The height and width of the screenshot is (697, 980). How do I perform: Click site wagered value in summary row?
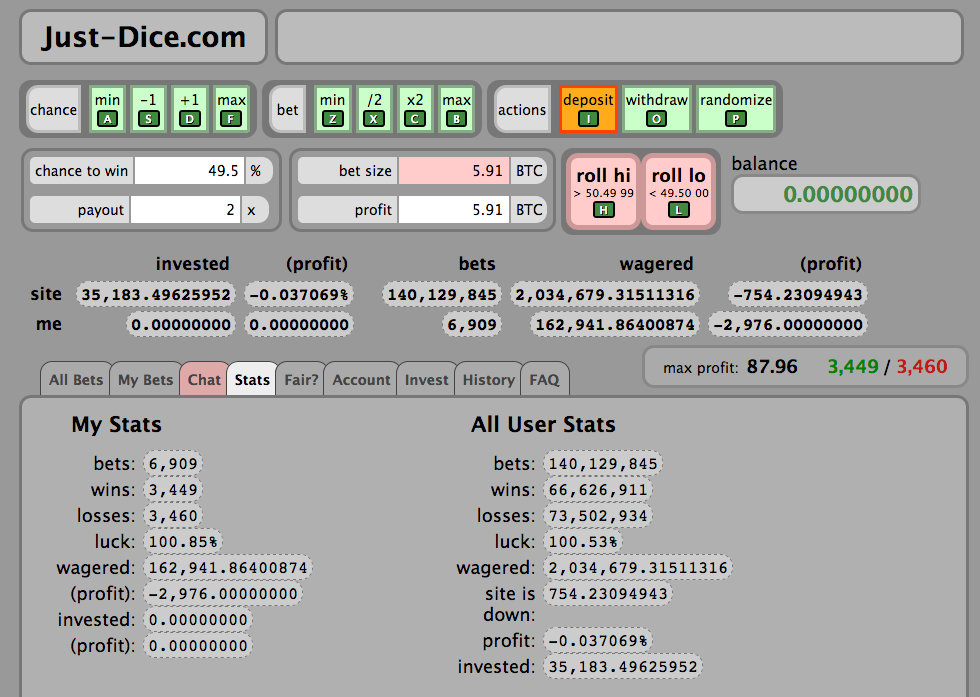pyautogui.click(x=604, y=294)
